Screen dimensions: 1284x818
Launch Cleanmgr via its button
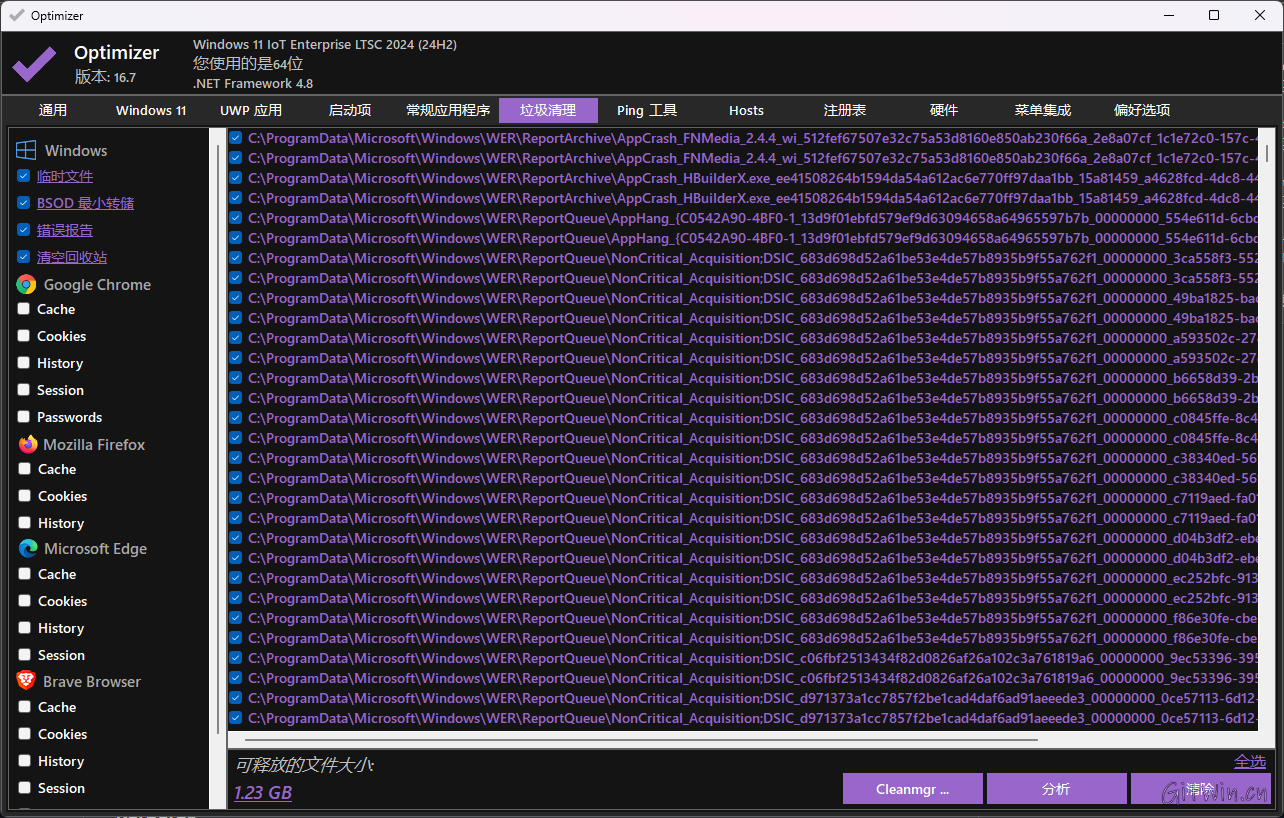pos(912,788)
